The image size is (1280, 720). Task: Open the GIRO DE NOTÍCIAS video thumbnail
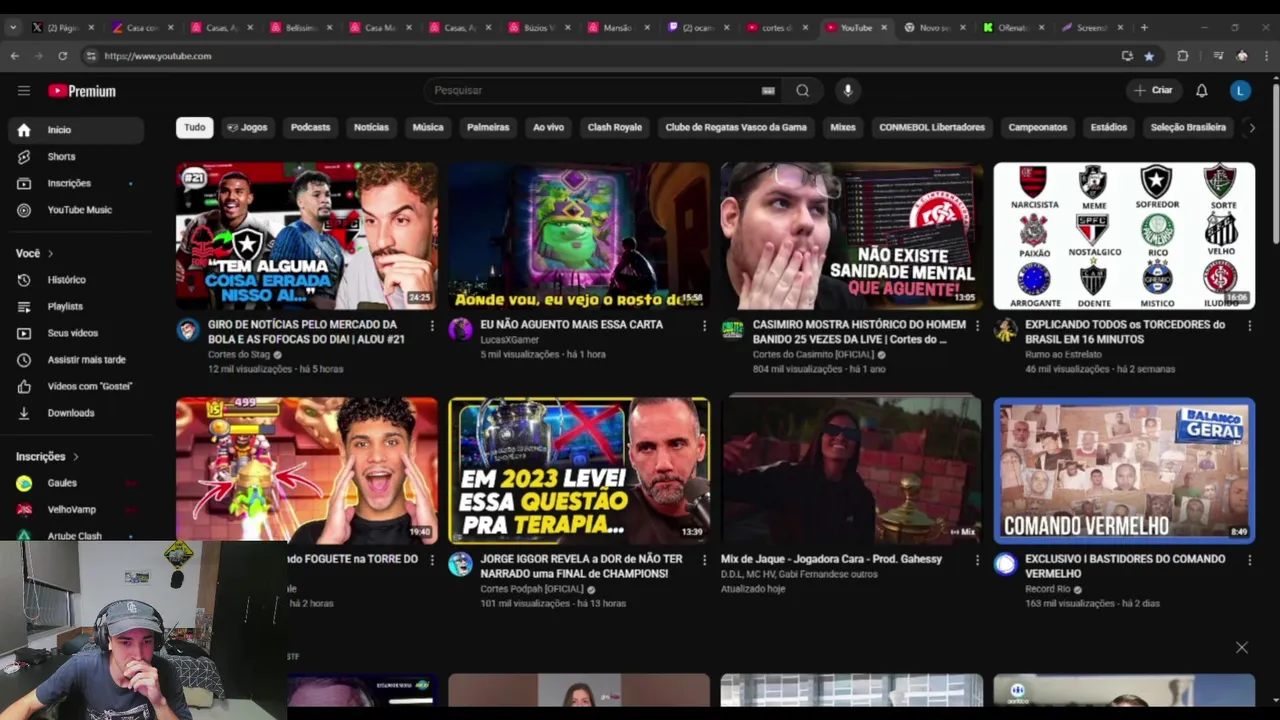pos(307,236)
